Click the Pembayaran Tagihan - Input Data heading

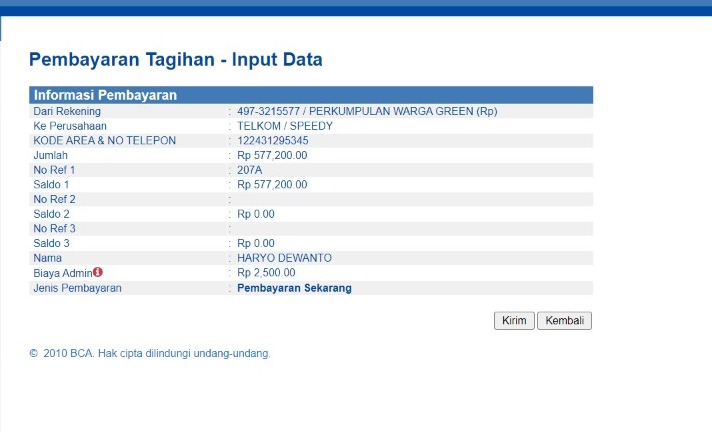[x=175, y=60]
